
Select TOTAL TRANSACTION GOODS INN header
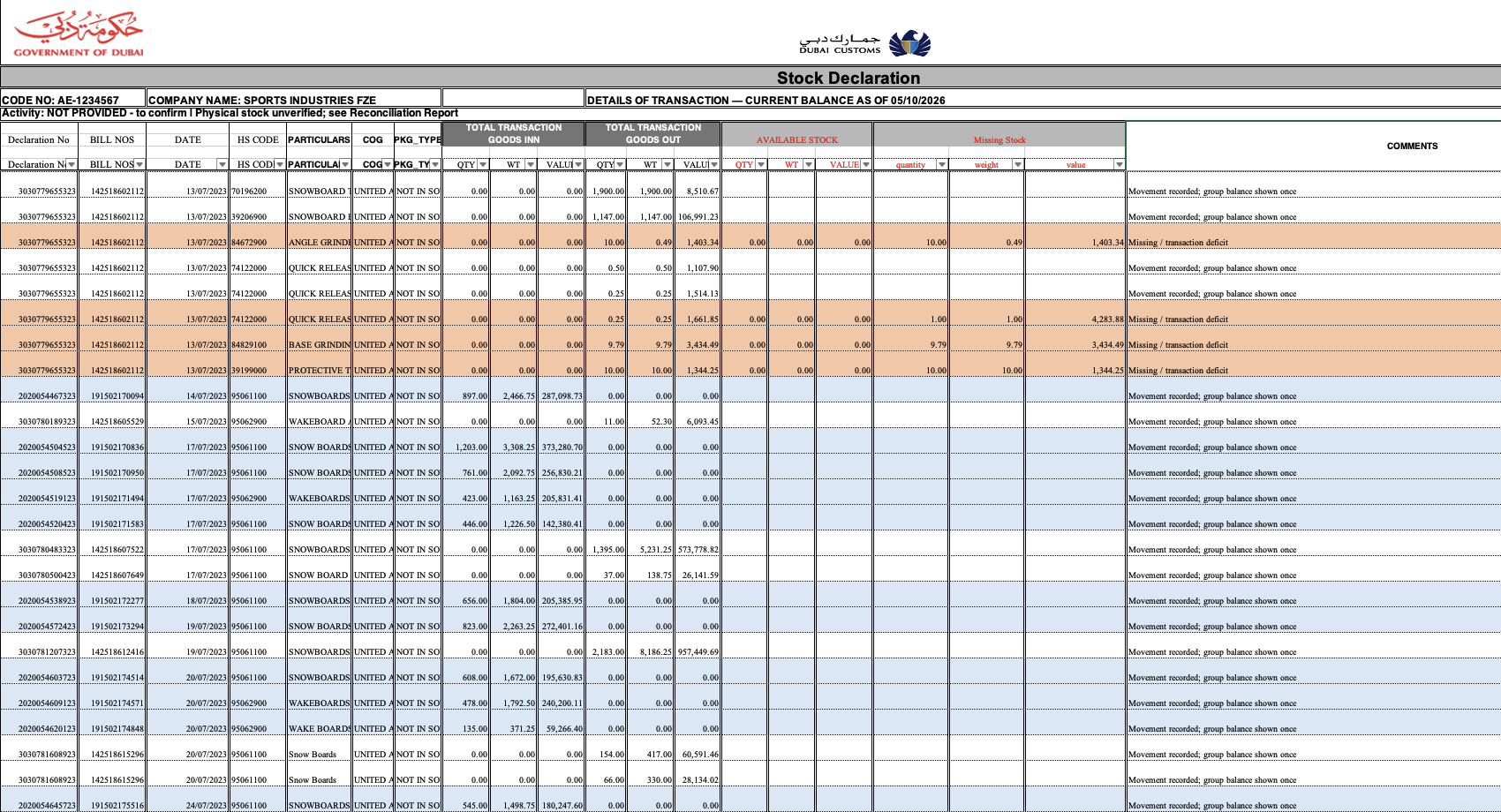click(514, 133)
